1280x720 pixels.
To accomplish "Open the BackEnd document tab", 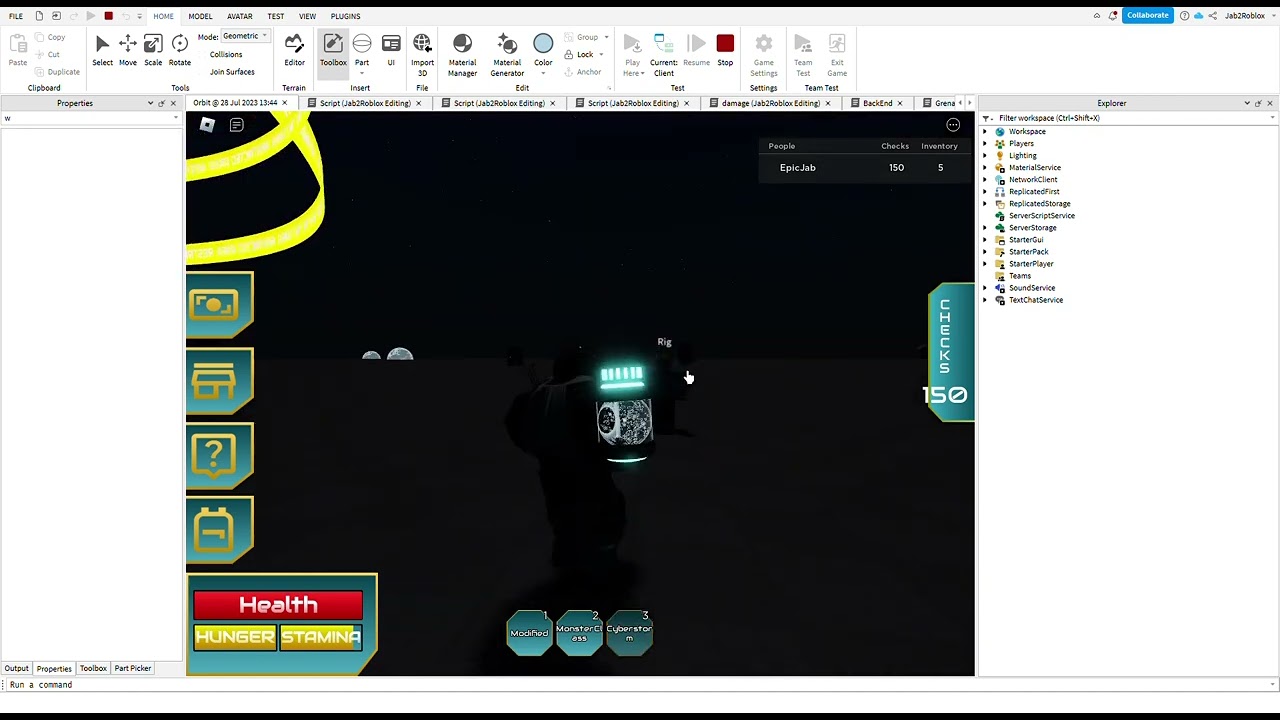I will click(x=877, y=103).
